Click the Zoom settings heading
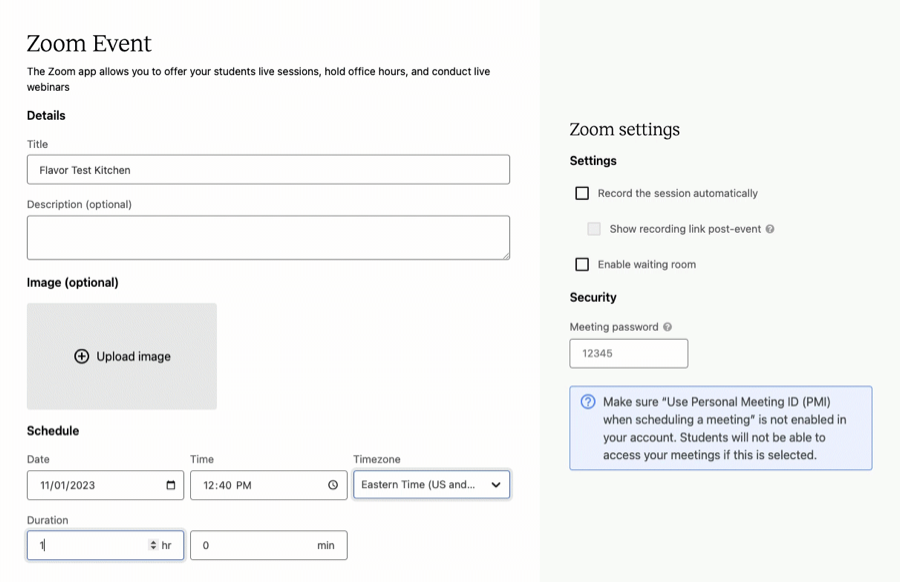The height and width of the screenshot is (582, 900). click(624, 130)
